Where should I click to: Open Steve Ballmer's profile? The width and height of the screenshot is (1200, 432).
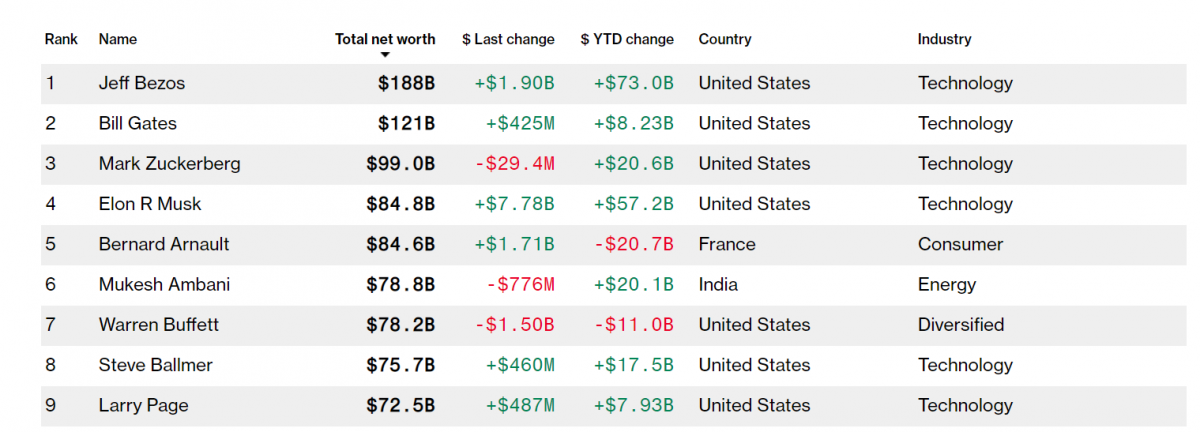click(x=156, y=365)
